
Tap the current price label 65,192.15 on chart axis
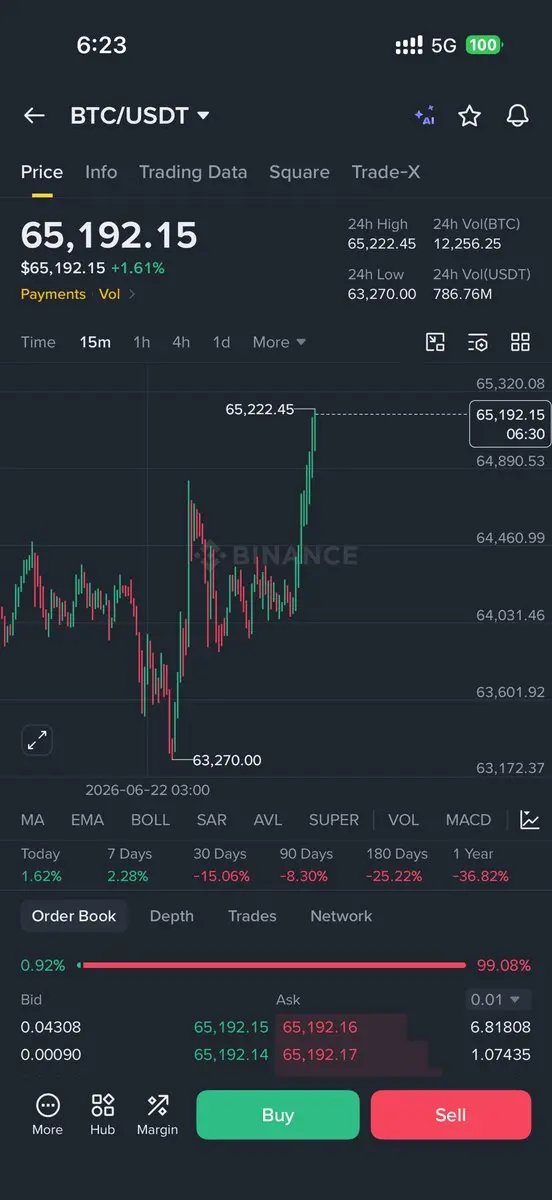coord(509,424)
